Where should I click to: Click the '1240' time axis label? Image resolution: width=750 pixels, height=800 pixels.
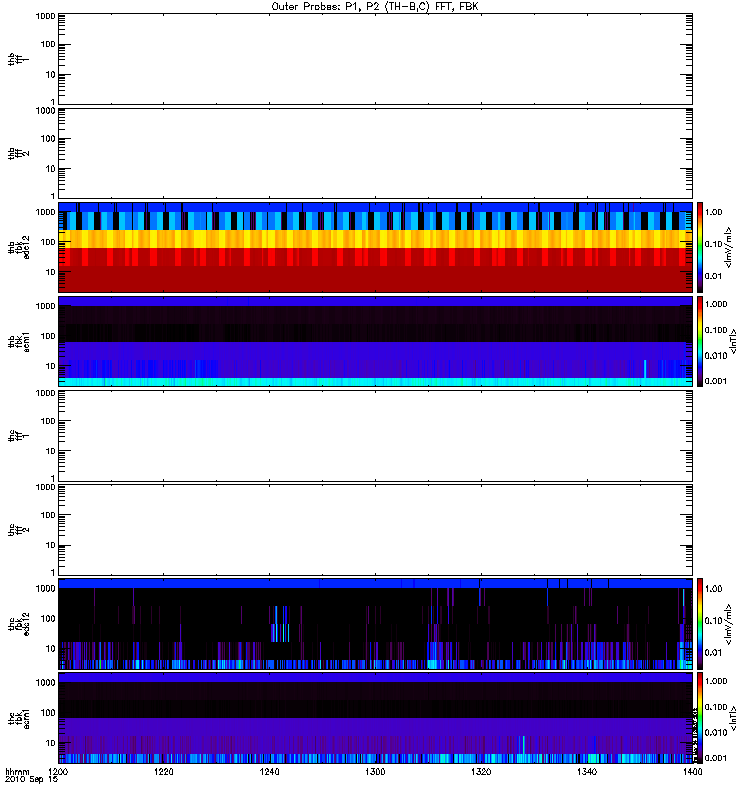pyautogui.click(x=269, y=772)
